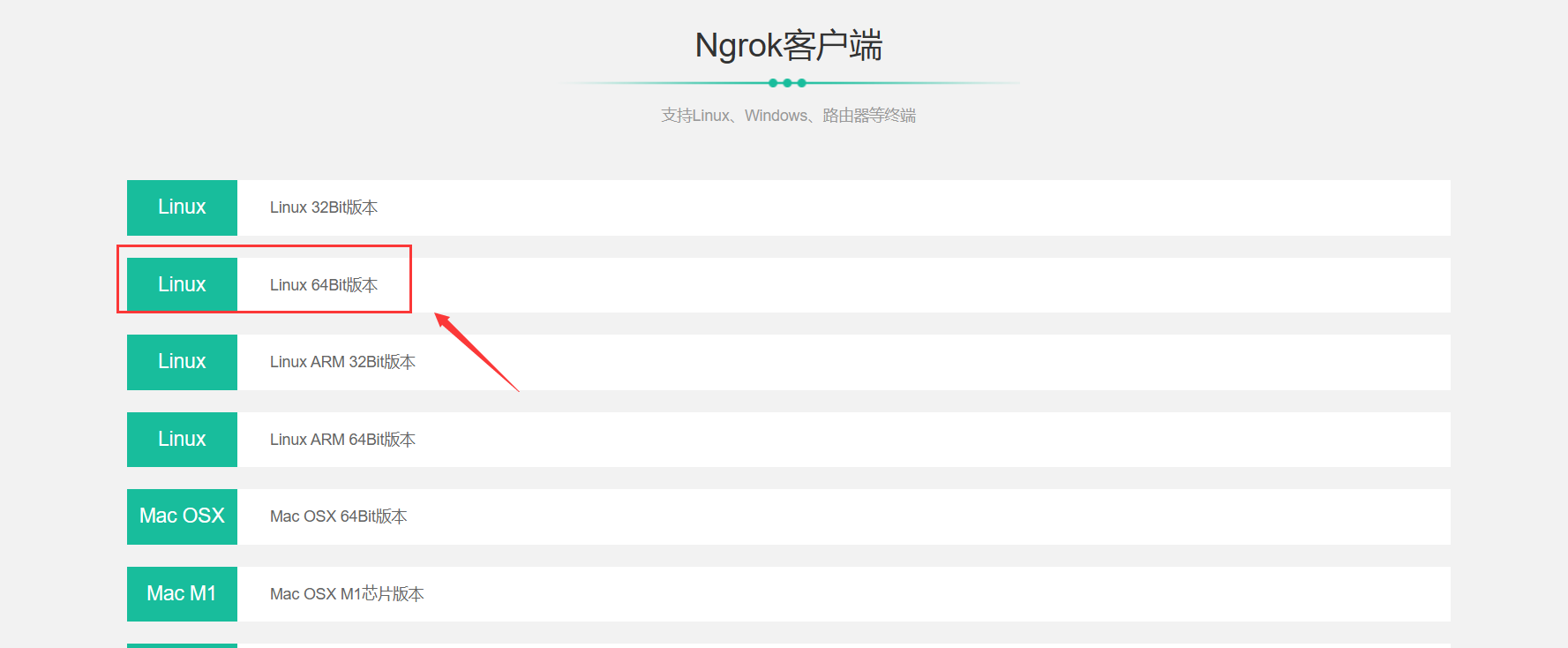Open the Linux 64Bit版本 download link
The image size is (1568, 648).
(x=323, y=285)
